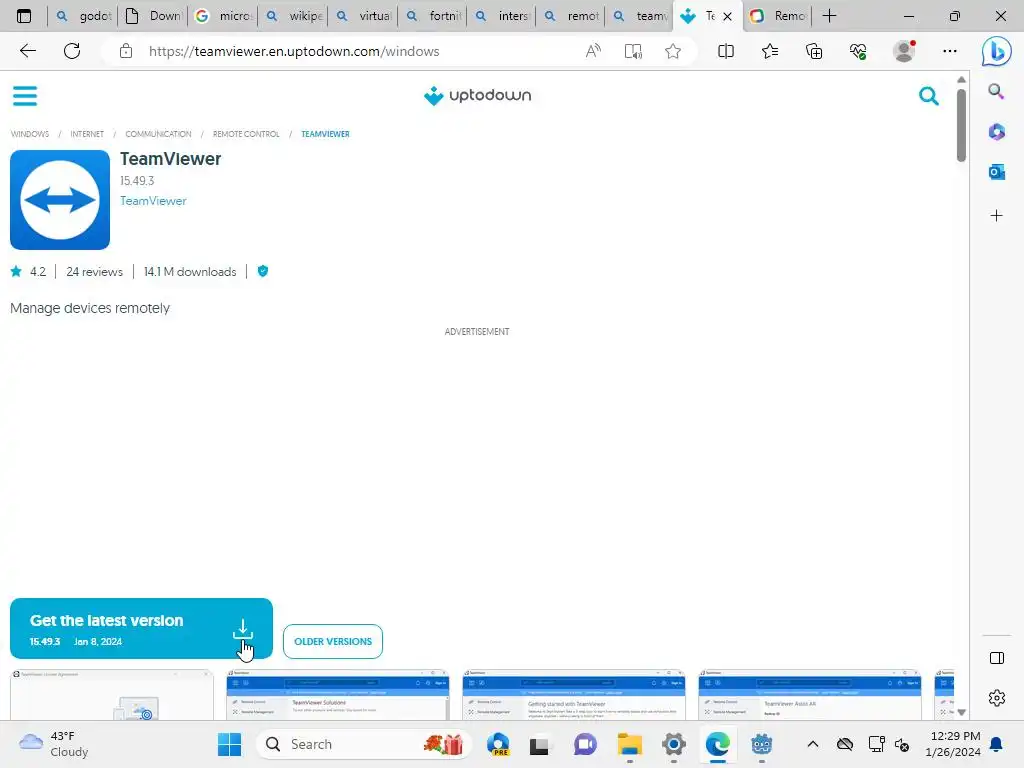Open the notifications bell in taskbar
Image resolution: width=1024 pixels, height=768 pixels.
click(x=997, y=744)
